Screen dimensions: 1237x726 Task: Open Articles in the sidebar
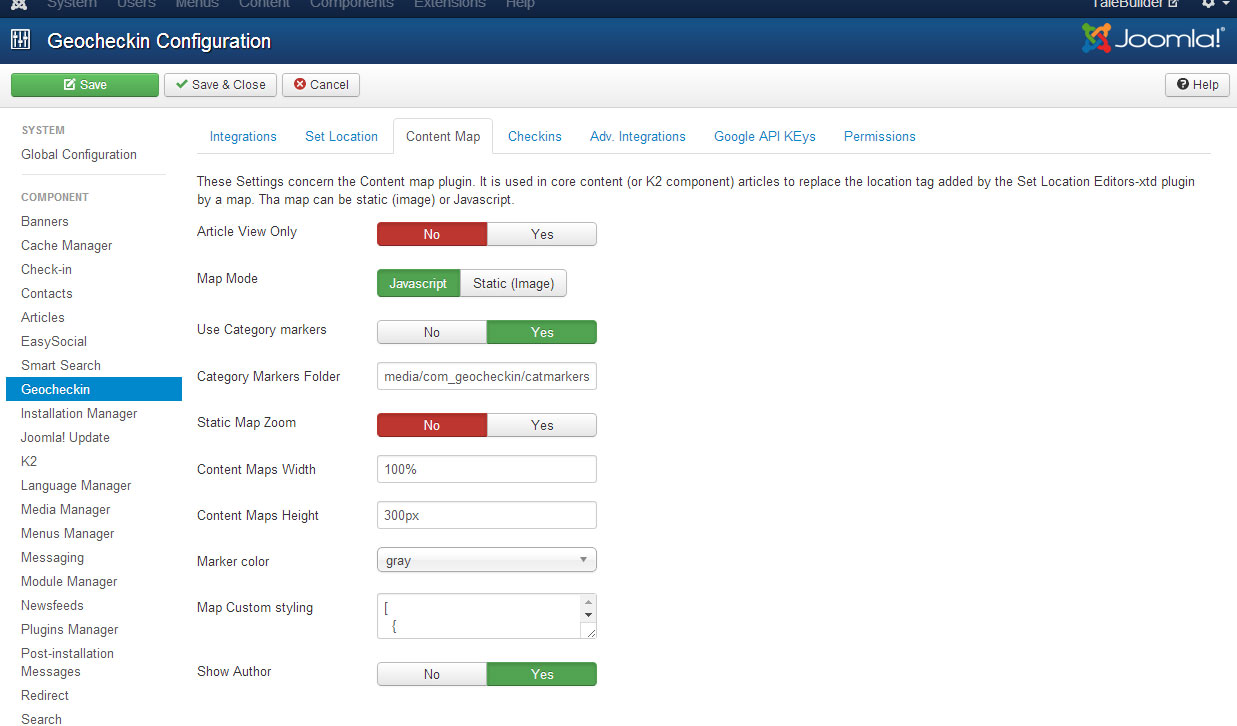point(43,318)
